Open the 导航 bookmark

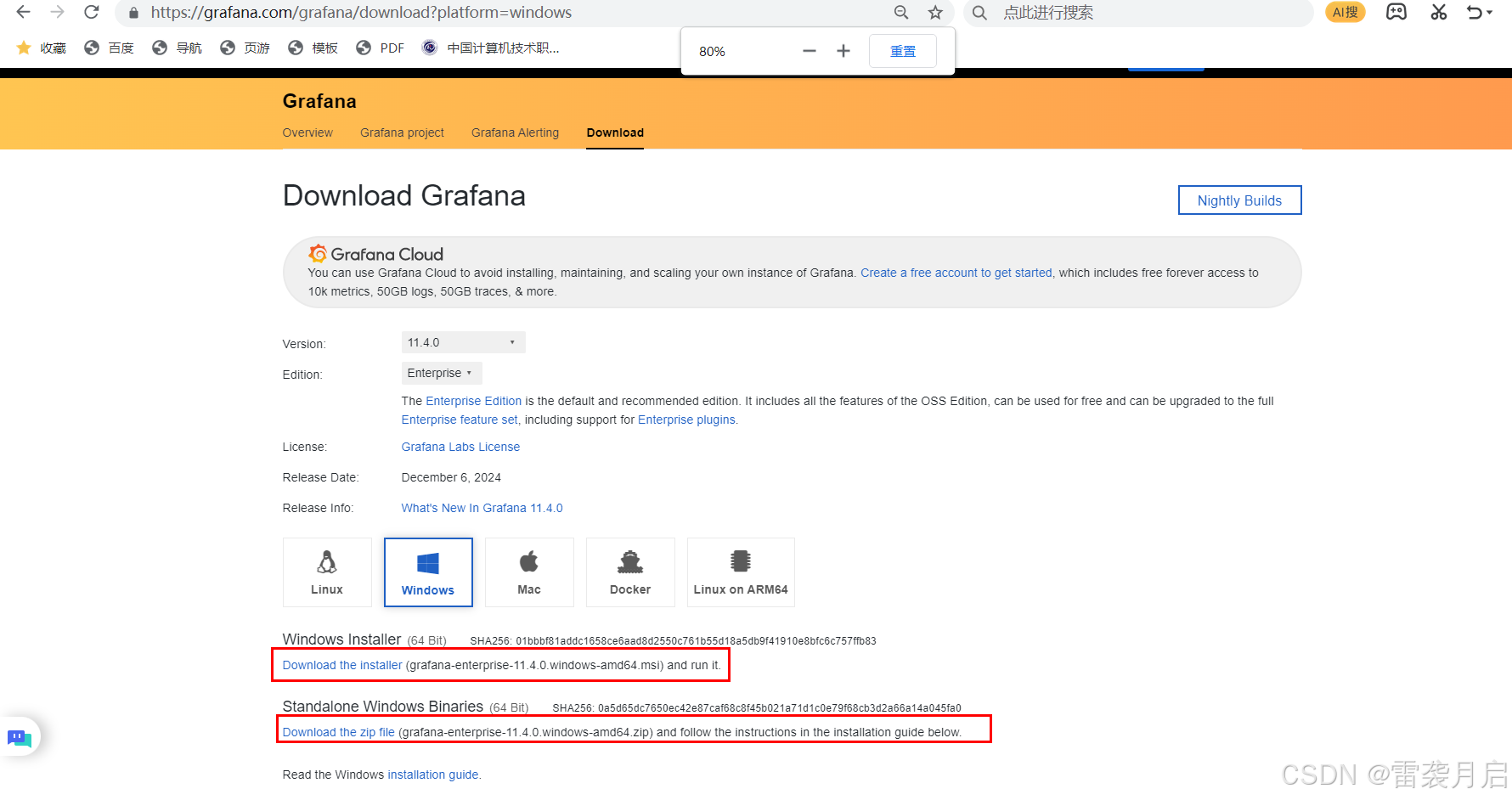[177, 48]
